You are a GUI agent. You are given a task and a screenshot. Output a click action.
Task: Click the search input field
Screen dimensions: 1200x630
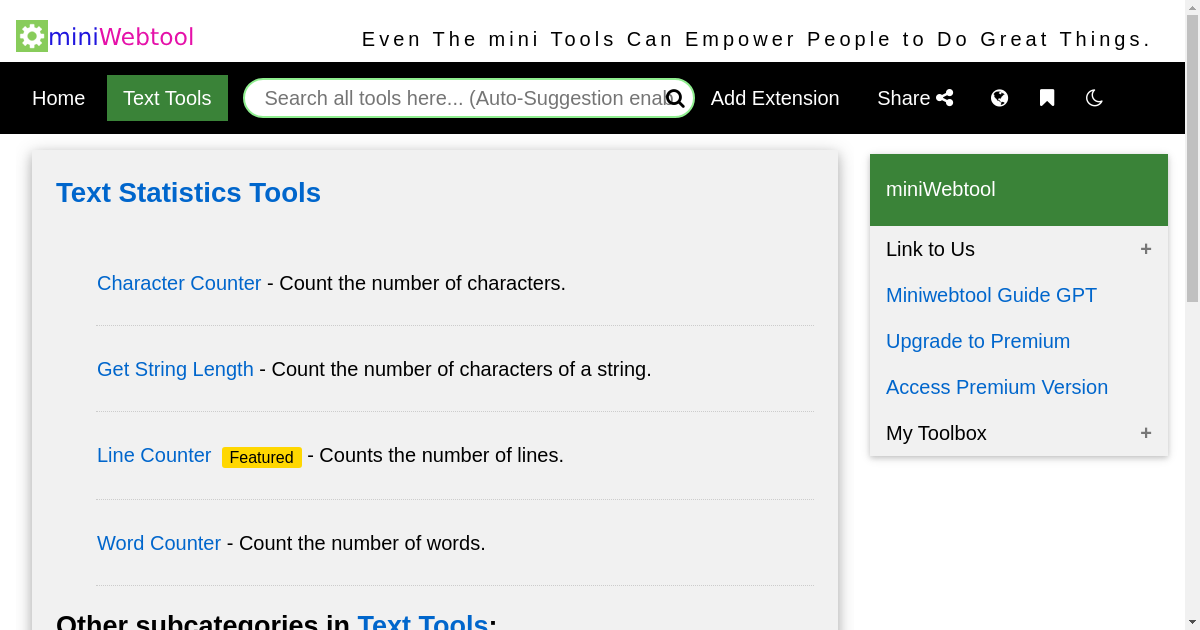click(x=450, y=98)
